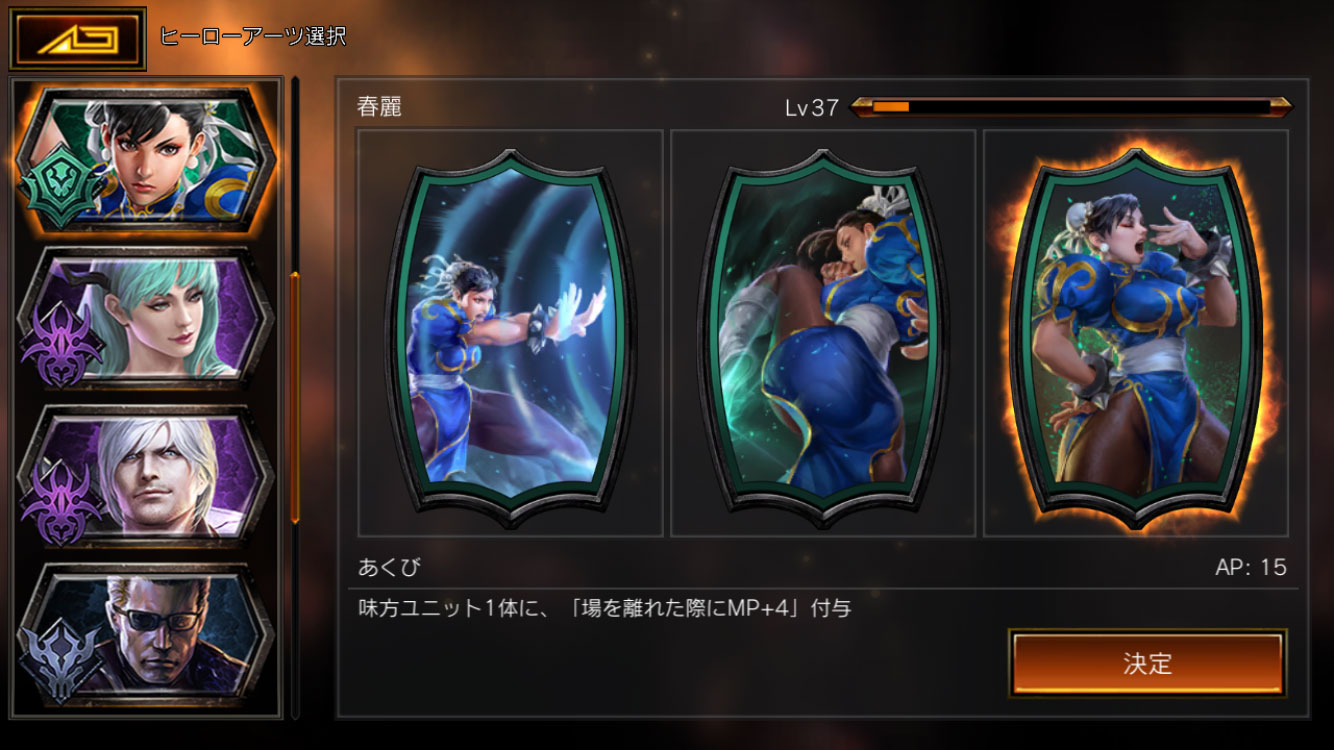This screenshot has width=1334, height=750.
Task: Click the AP: 15 cost label
Action: click(x=1251, y=568)
